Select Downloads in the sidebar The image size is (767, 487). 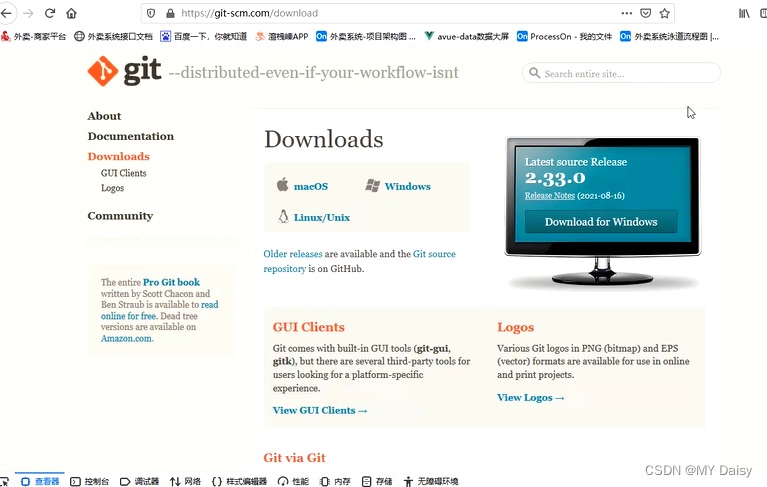click(x=118, y=156)
